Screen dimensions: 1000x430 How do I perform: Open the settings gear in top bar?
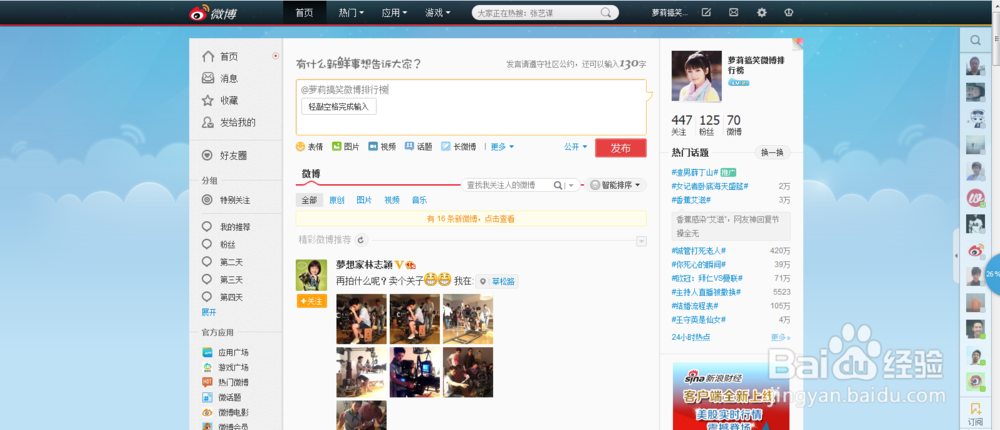pyautogui.click(x=761, y=13)
